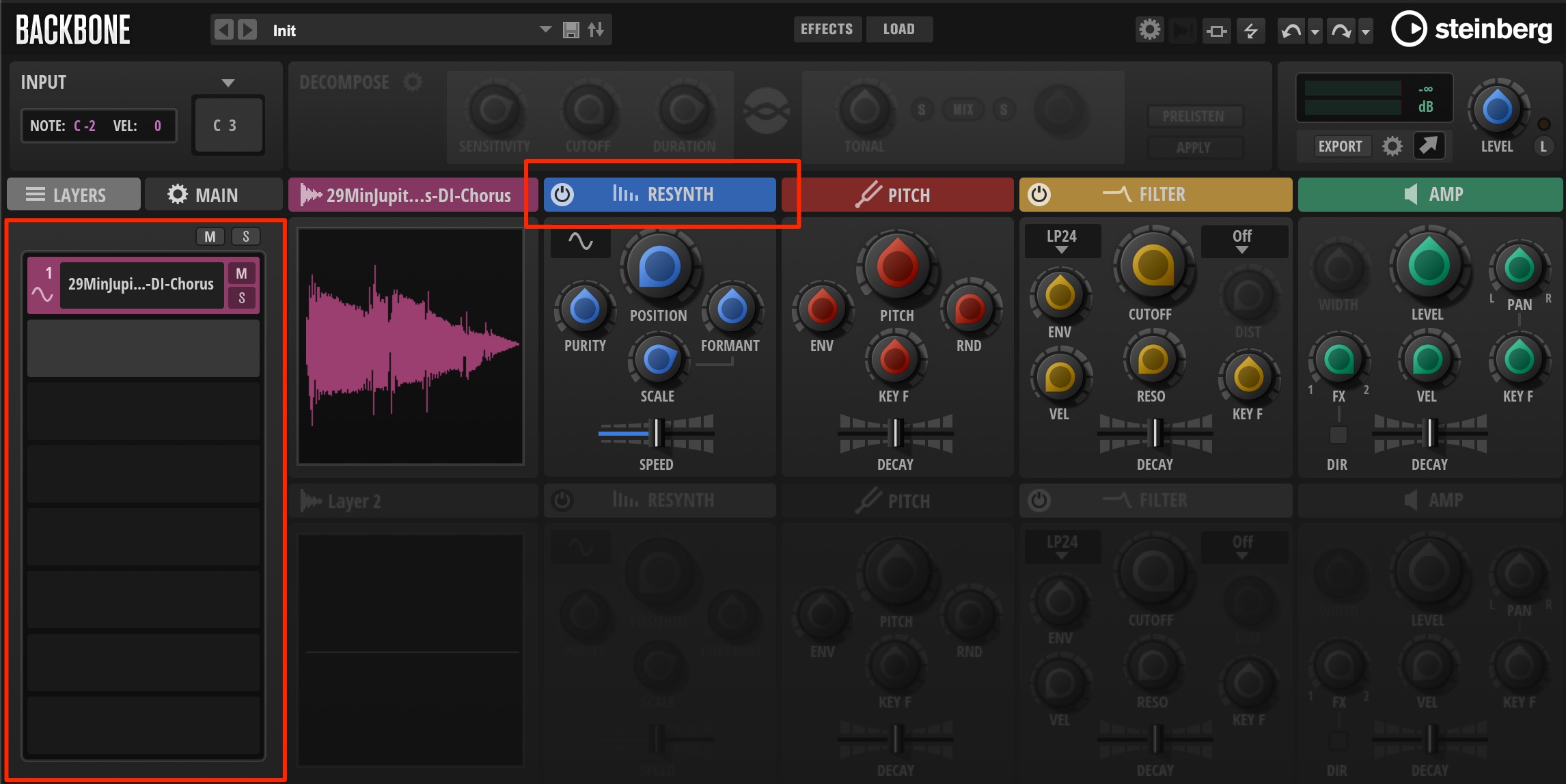
Task: Load the previous preset with left arrow
Action: tap(223, 30)
